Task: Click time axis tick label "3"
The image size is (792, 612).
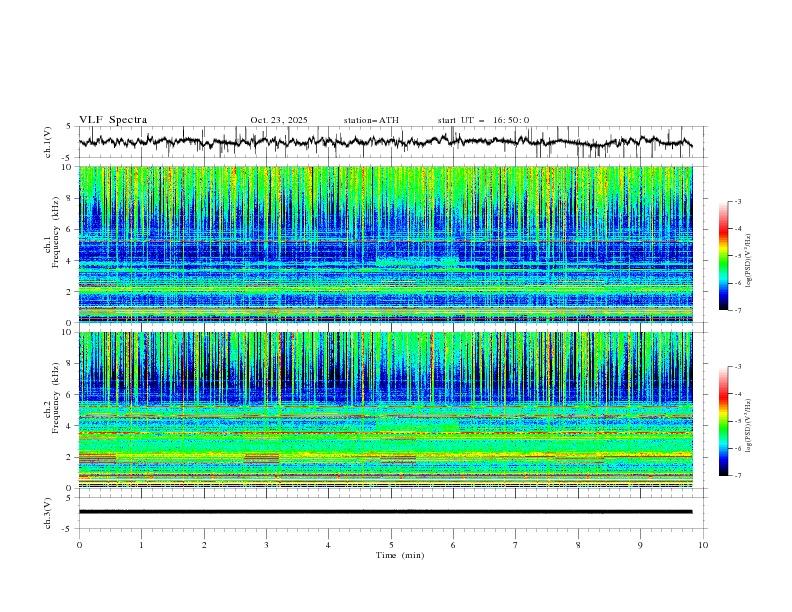Action: pos(266,545)
